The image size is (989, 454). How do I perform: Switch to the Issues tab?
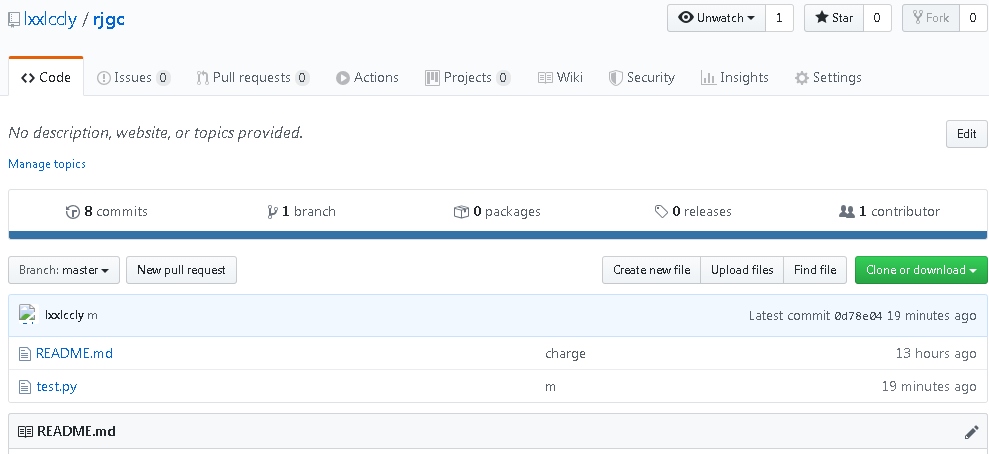pyautogui.click(x=133, y=78)
